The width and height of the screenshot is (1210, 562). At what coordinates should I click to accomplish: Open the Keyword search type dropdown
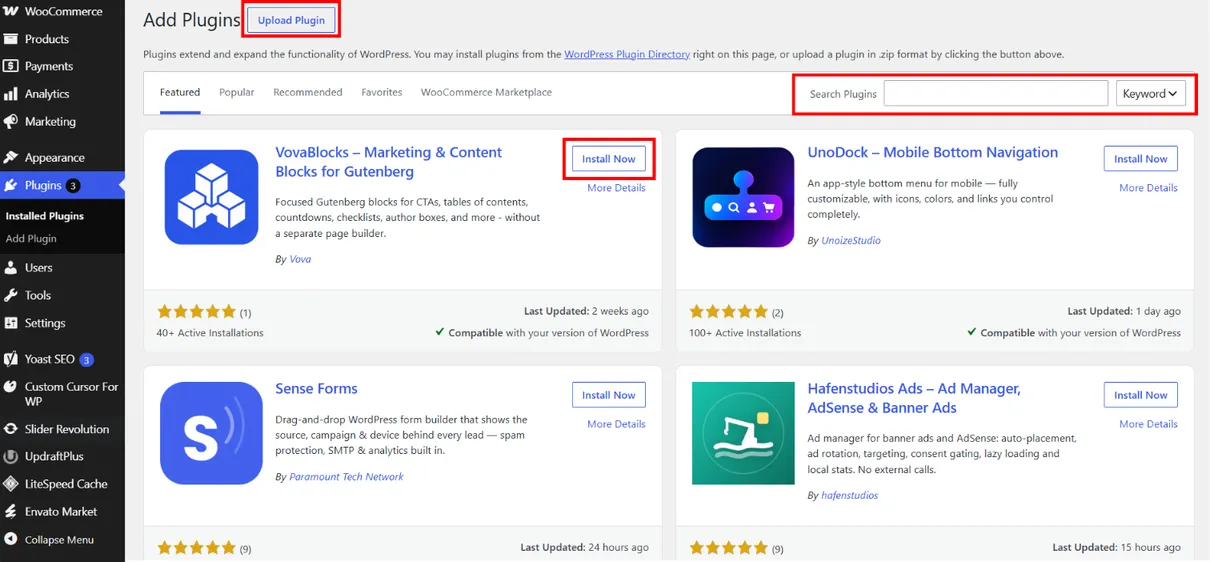click(x=1150, y=93)
